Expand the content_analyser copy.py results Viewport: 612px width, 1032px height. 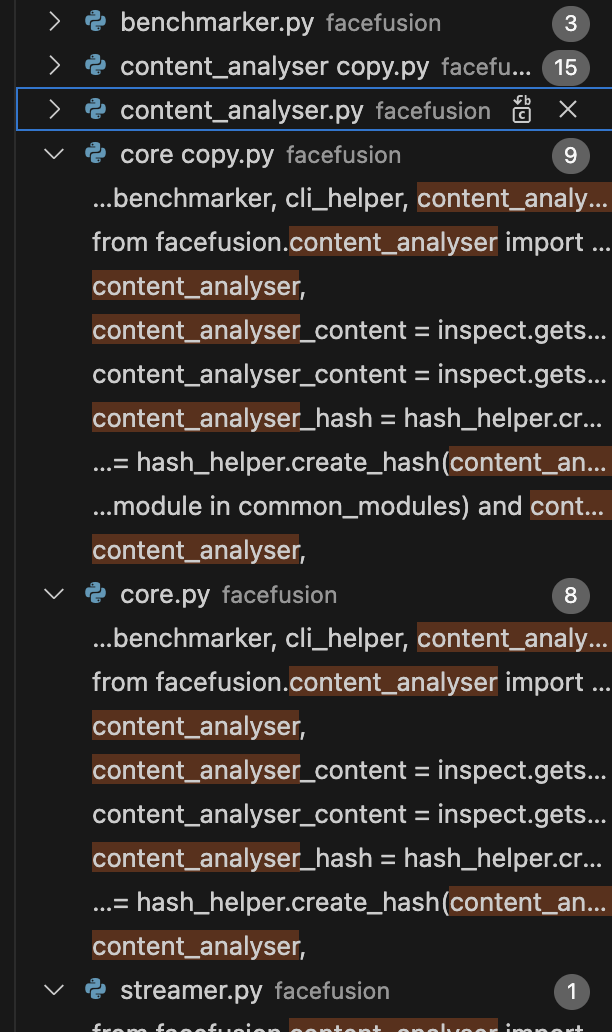pyautogui.click(x=55, y=66)
